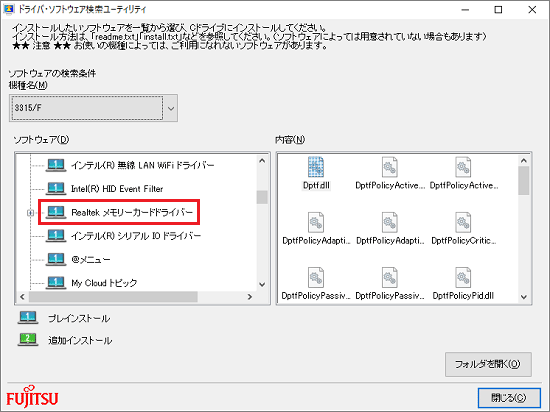Click the DptfPolicyPid.dll file icon
This screenshot has height=412, width=550.
(463, 277)
